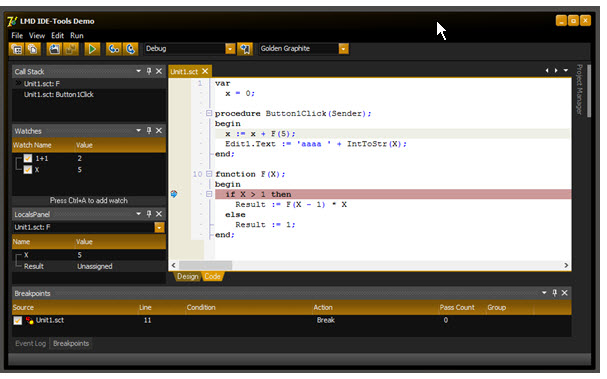The width and height of the screenshot is (607, 379).
Task: Open the Run menu
Action: point(77,36)
